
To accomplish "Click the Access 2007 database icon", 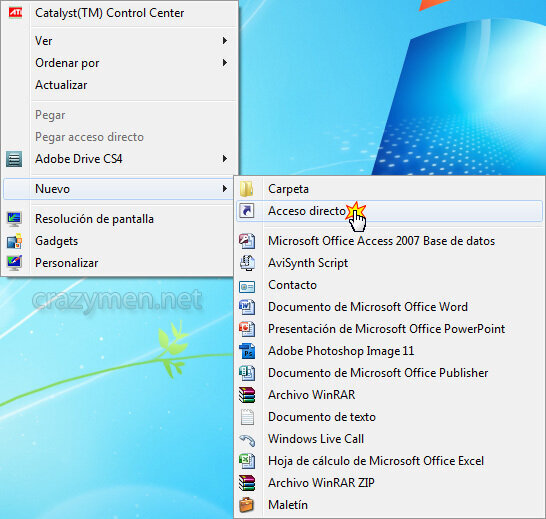I will [x=247, y=241].
